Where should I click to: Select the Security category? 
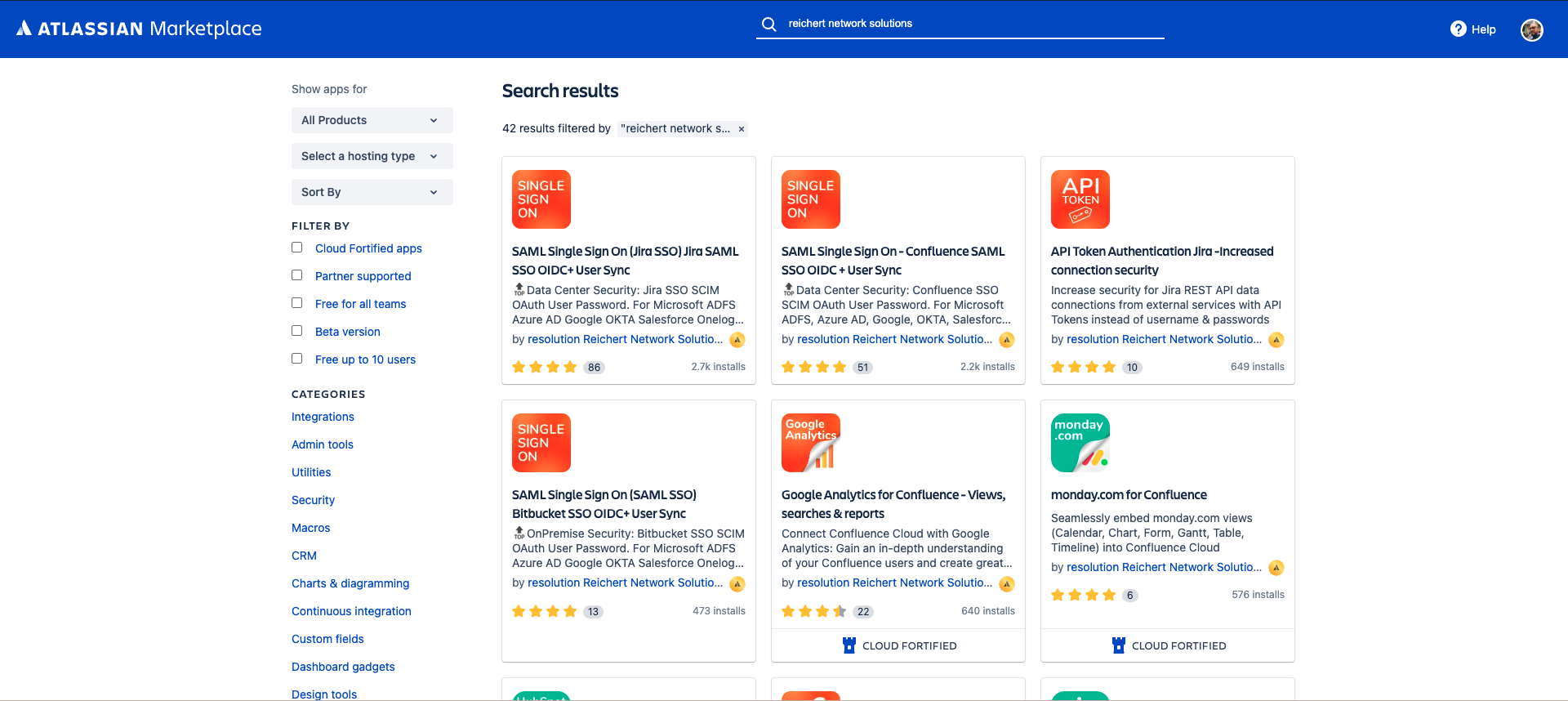pos(313,500)
